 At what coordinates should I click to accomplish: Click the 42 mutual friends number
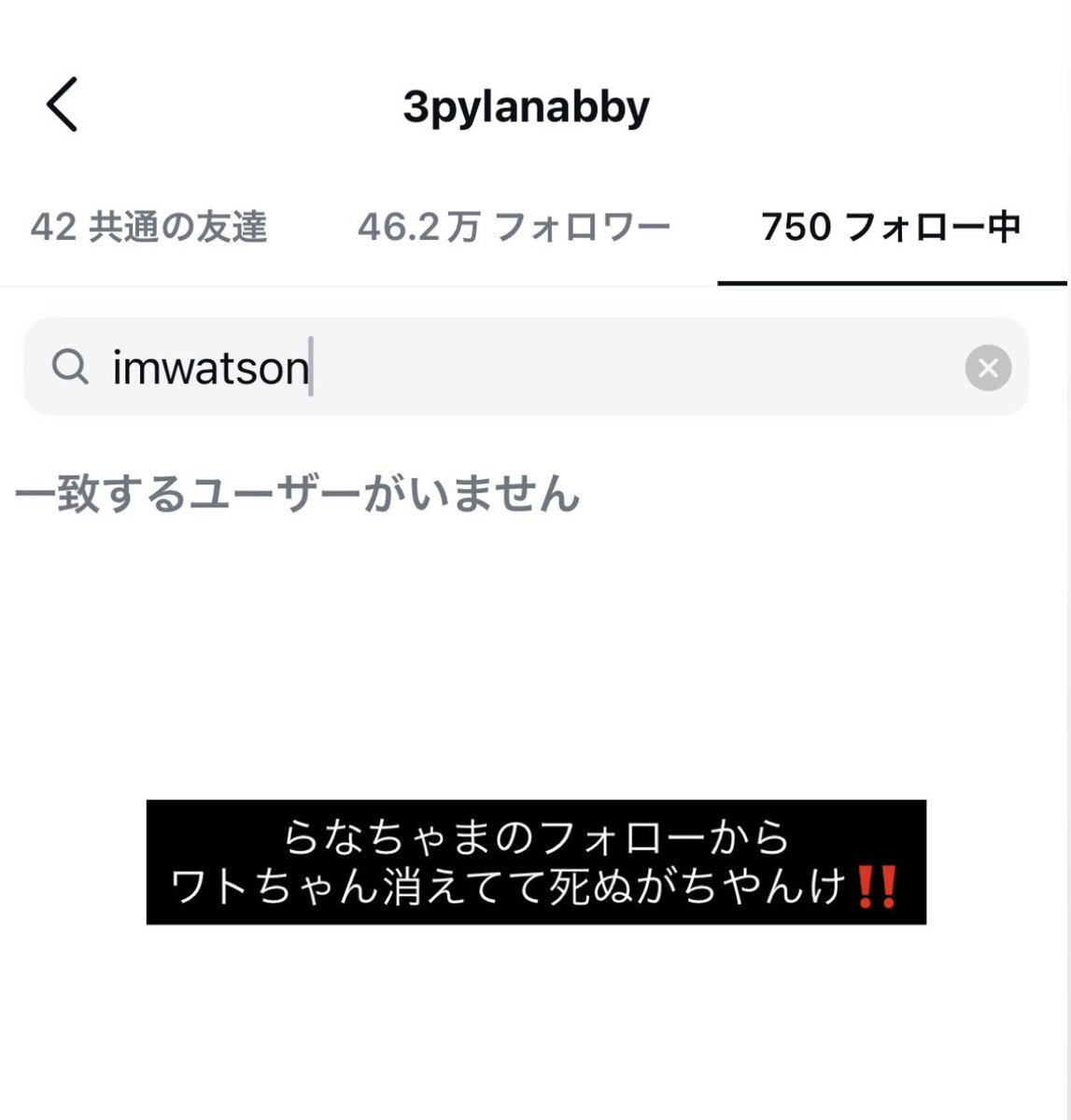coord(53,227)
